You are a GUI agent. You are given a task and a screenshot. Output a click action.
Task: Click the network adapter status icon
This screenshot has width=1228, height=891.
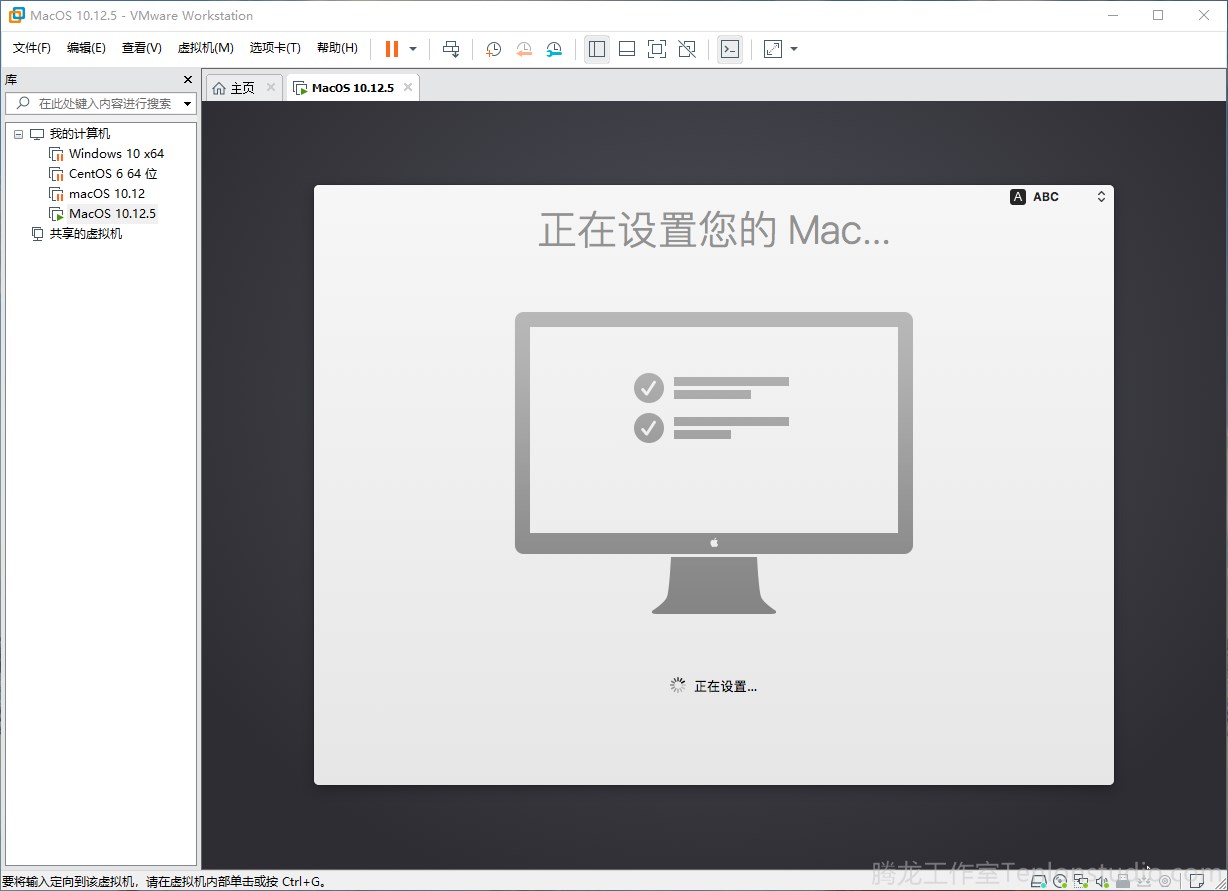(x=1081, y=881)
